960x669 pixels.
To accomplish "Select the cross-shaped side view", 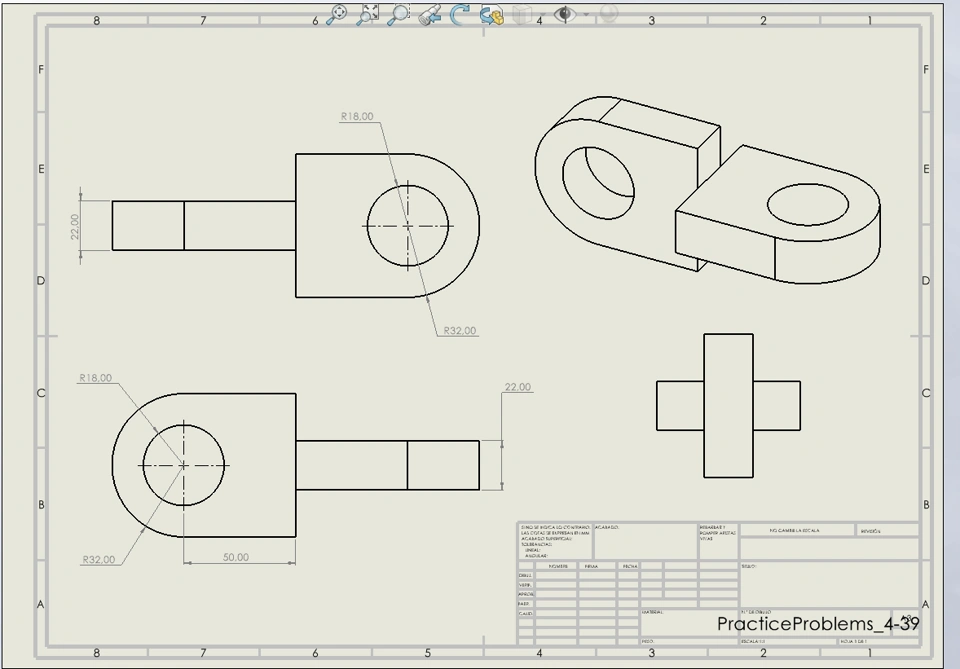I will (729, 406).
